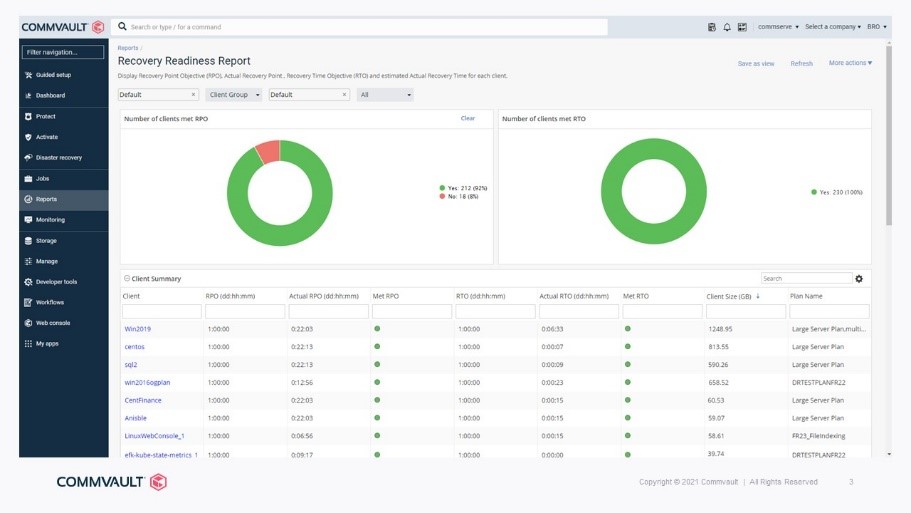This screenshot has width=911, height=513.
Task: Click Clear on RPO chart
Action: [468, 118]
